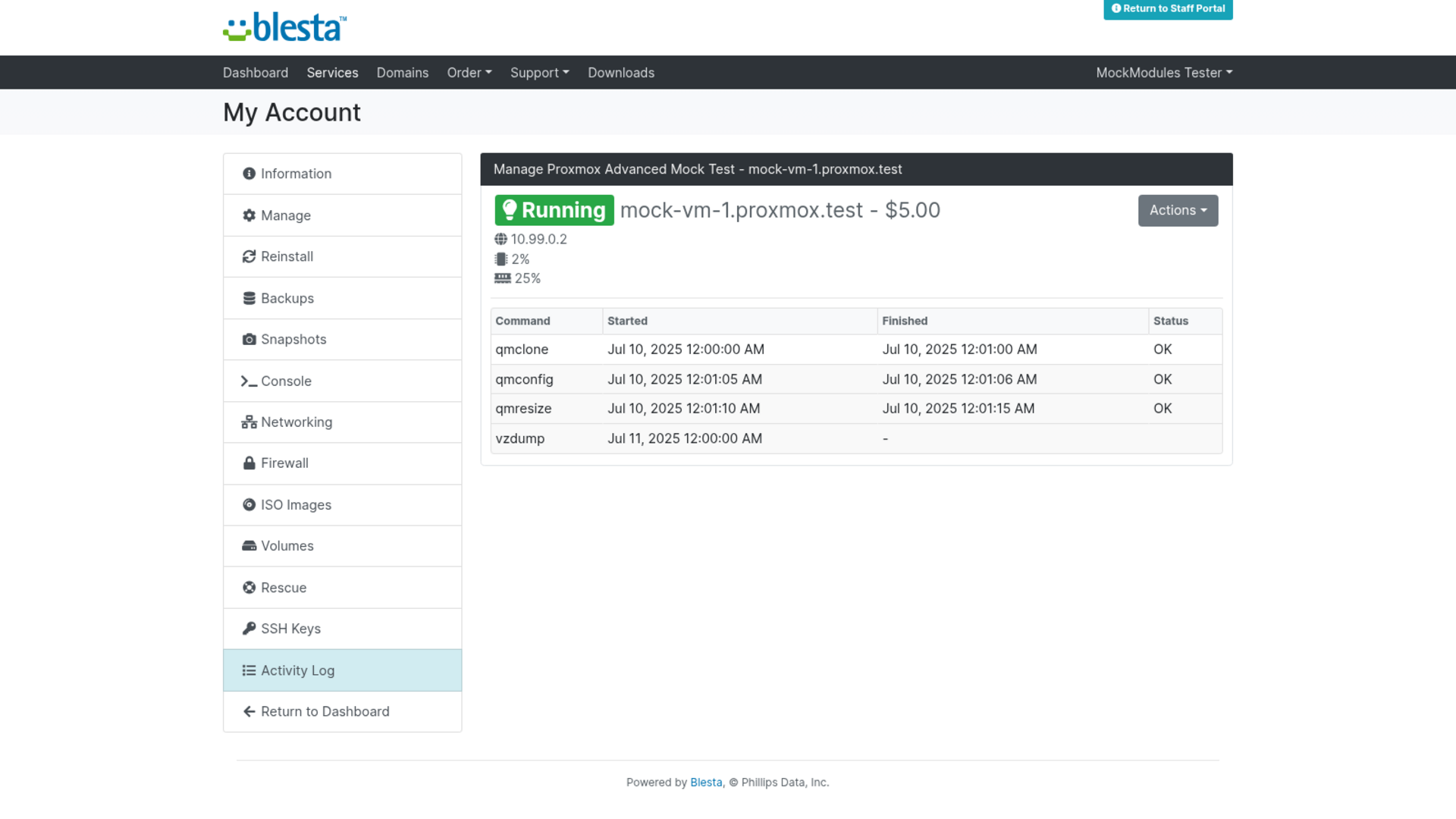Click the Manage gear icon
Image resolution: width=1456 pixels, height=819 pixels.
point(249,215)
